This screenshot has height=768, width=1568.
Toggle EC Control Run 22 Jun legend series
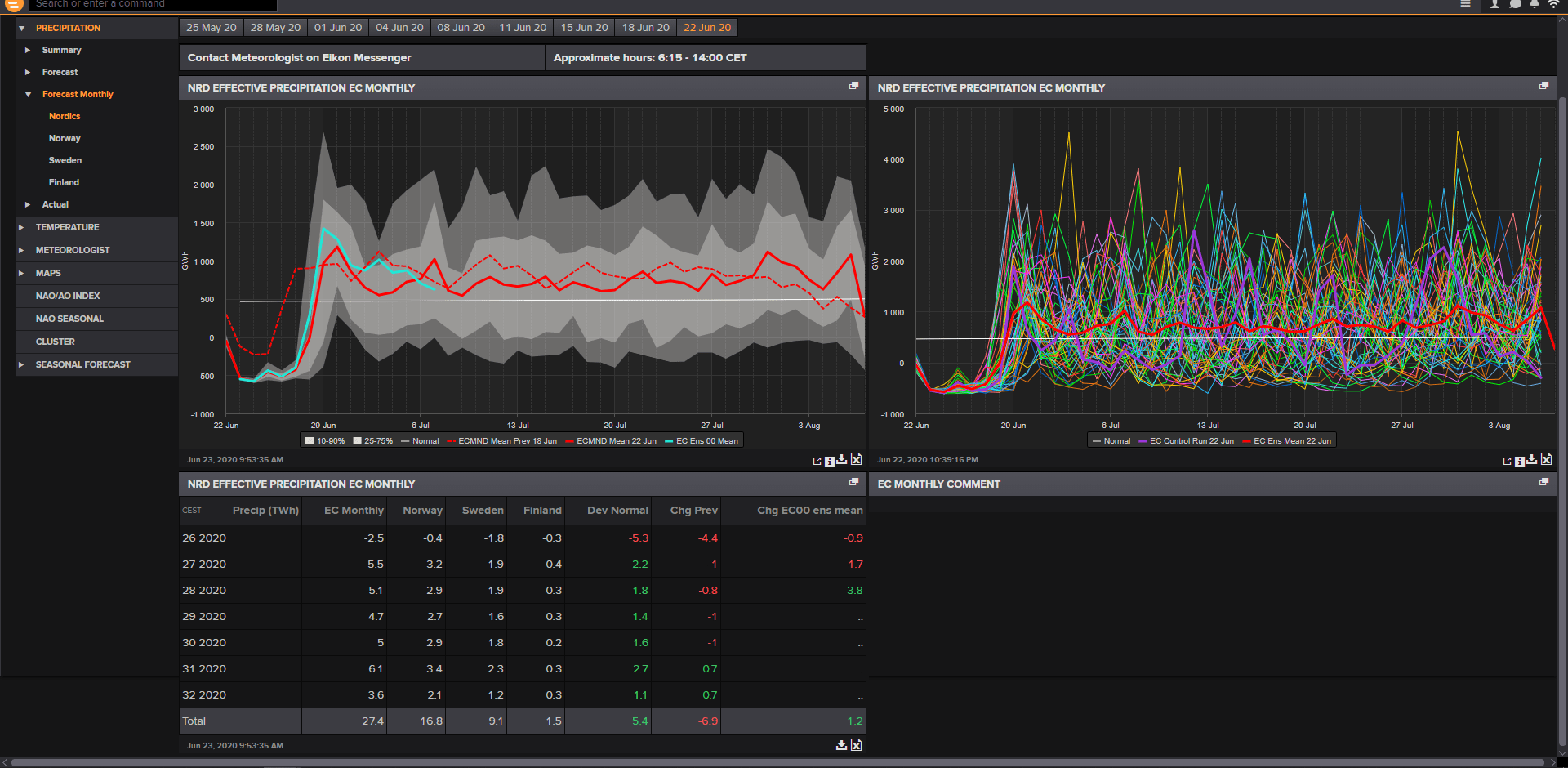click(1186, 441)
